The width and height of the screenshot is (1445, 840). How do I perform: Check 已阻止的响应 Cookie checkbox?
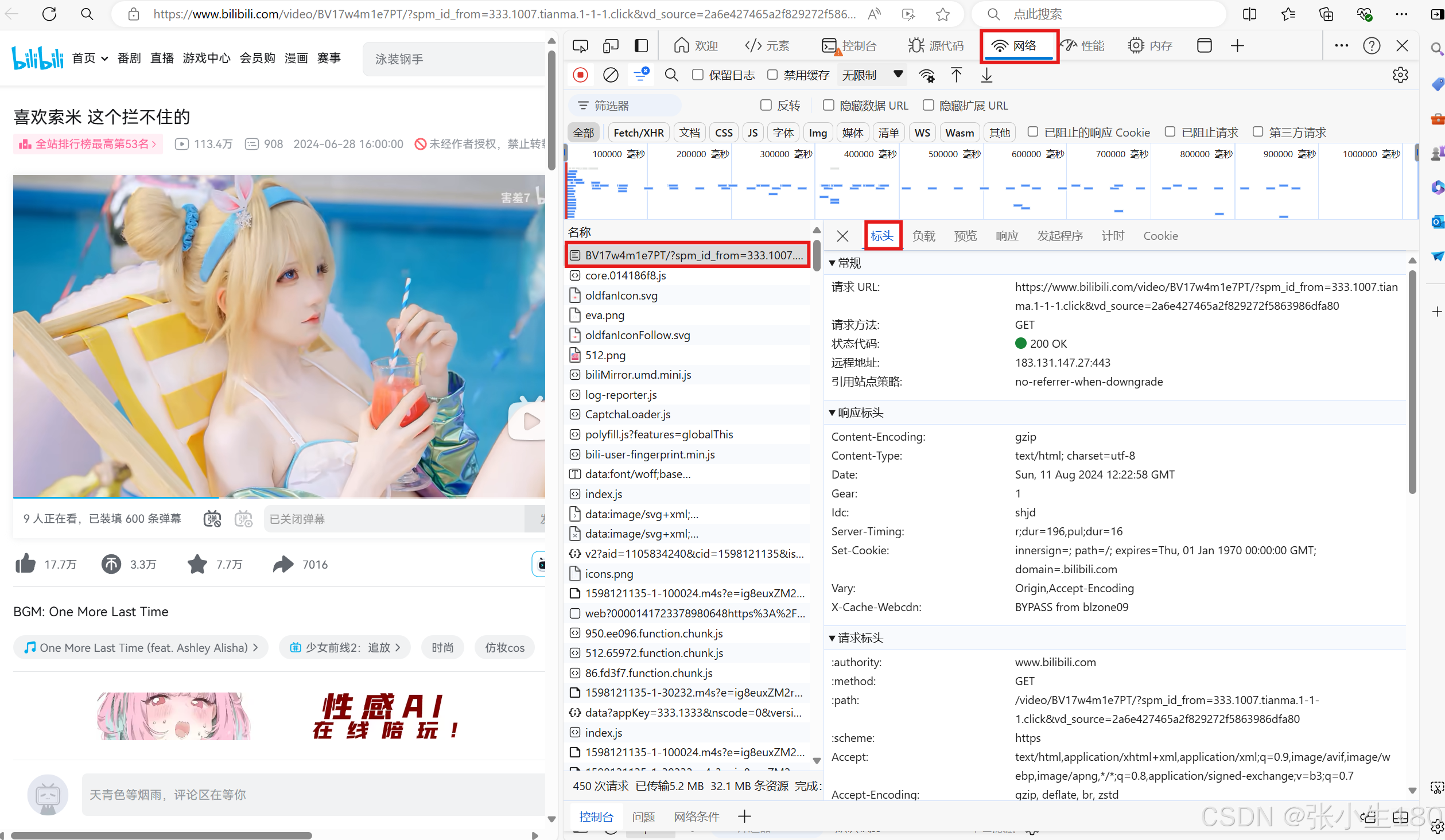click(1032, 132)
